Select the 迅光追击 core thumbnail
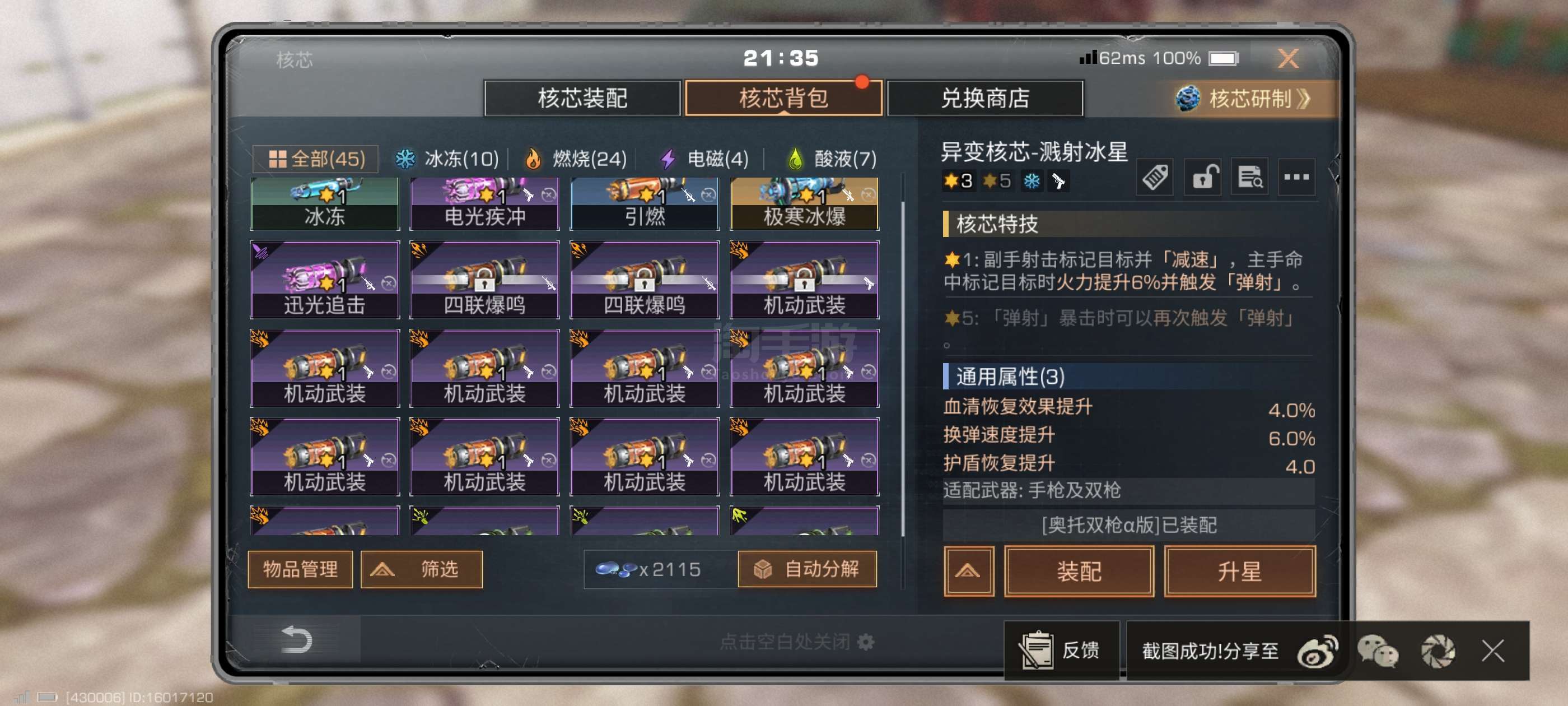 point(325,280)
